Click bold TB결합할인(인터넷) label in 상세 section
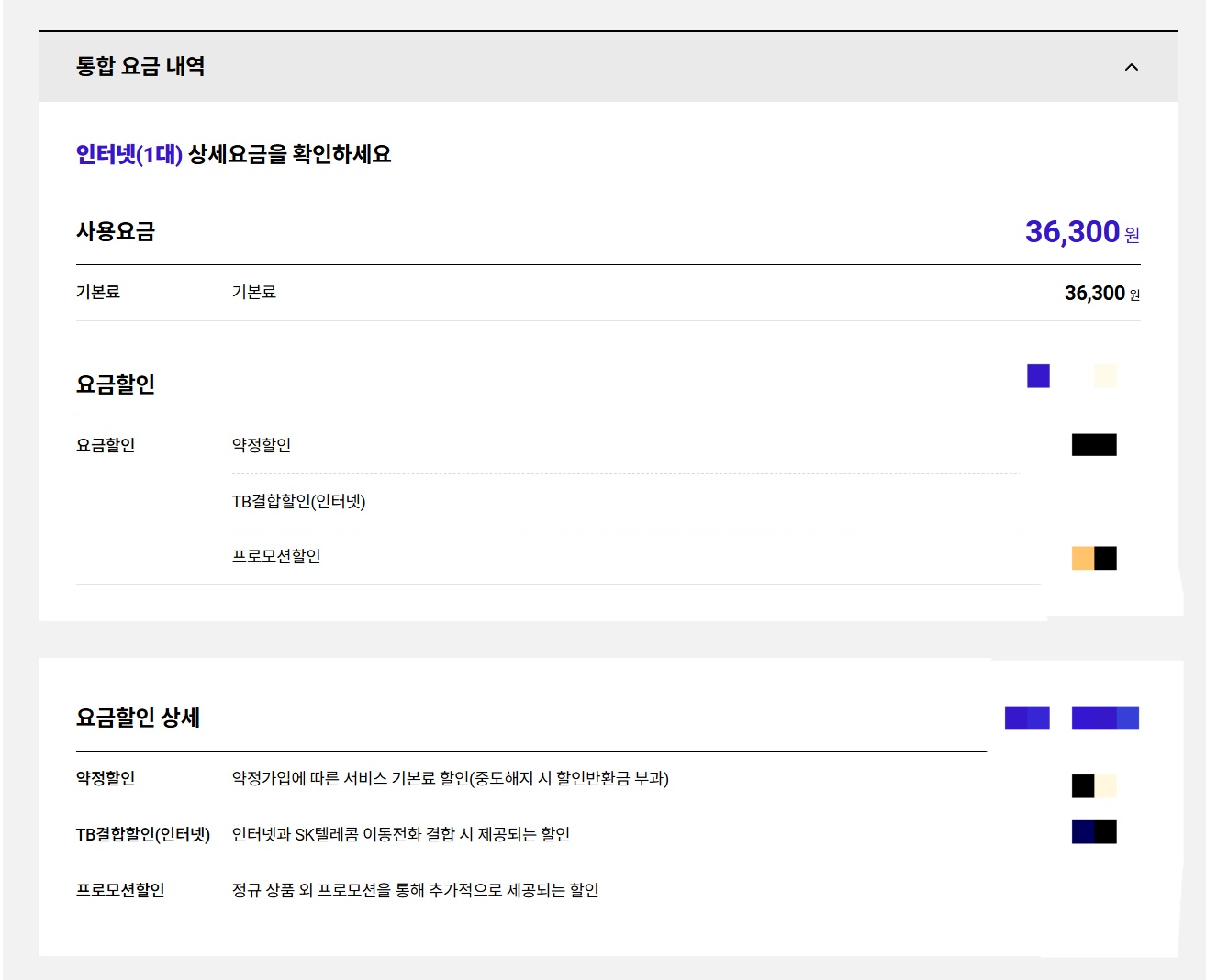The image size is (1206, 980). 143,834
